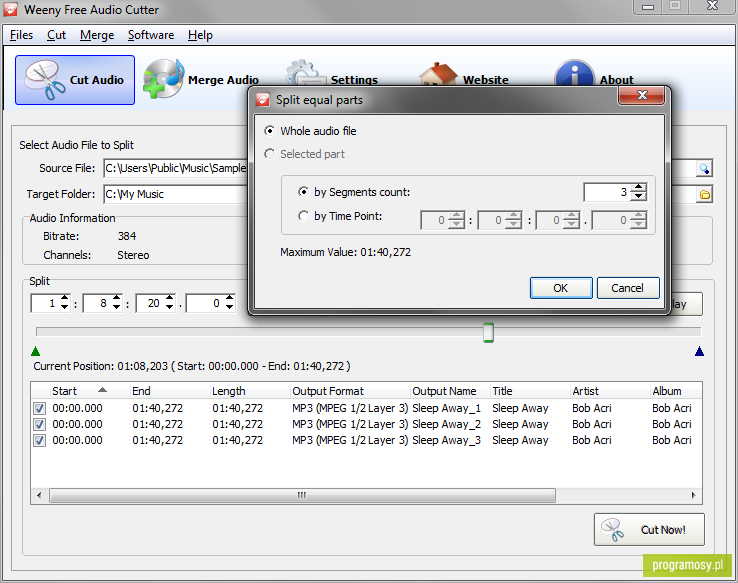Close the Split equal parts dialog
The width and height of the screenshot is (738, 583).
[x=642, y=96]
